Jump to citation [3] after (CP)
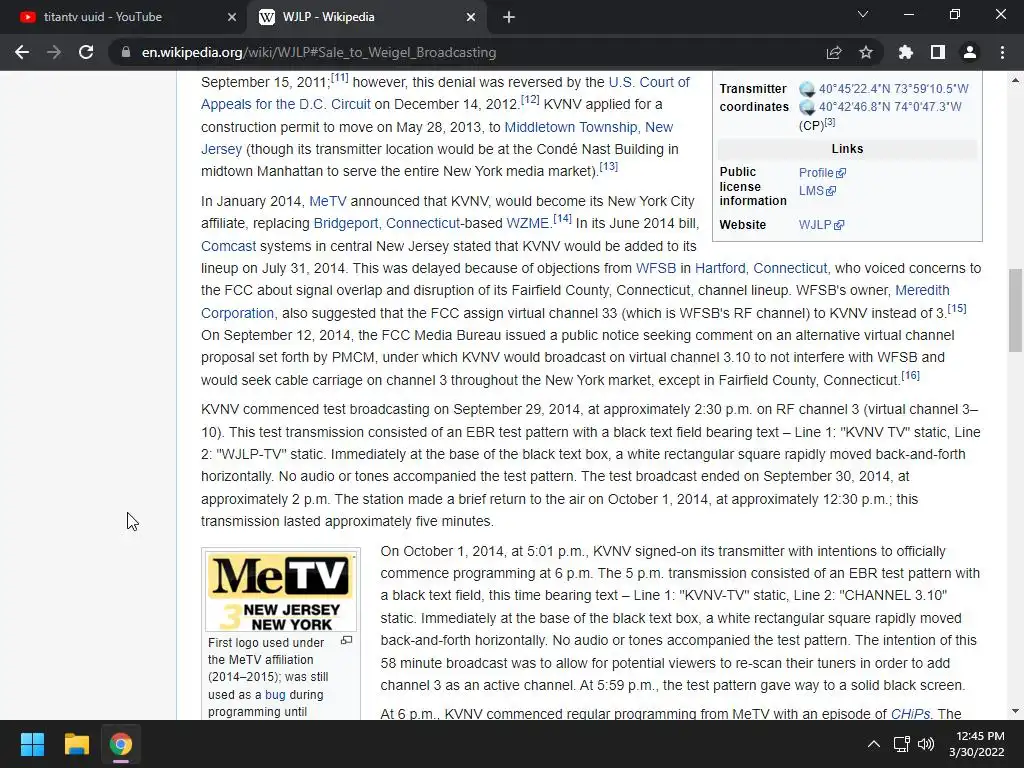 [x=829, y=122]
